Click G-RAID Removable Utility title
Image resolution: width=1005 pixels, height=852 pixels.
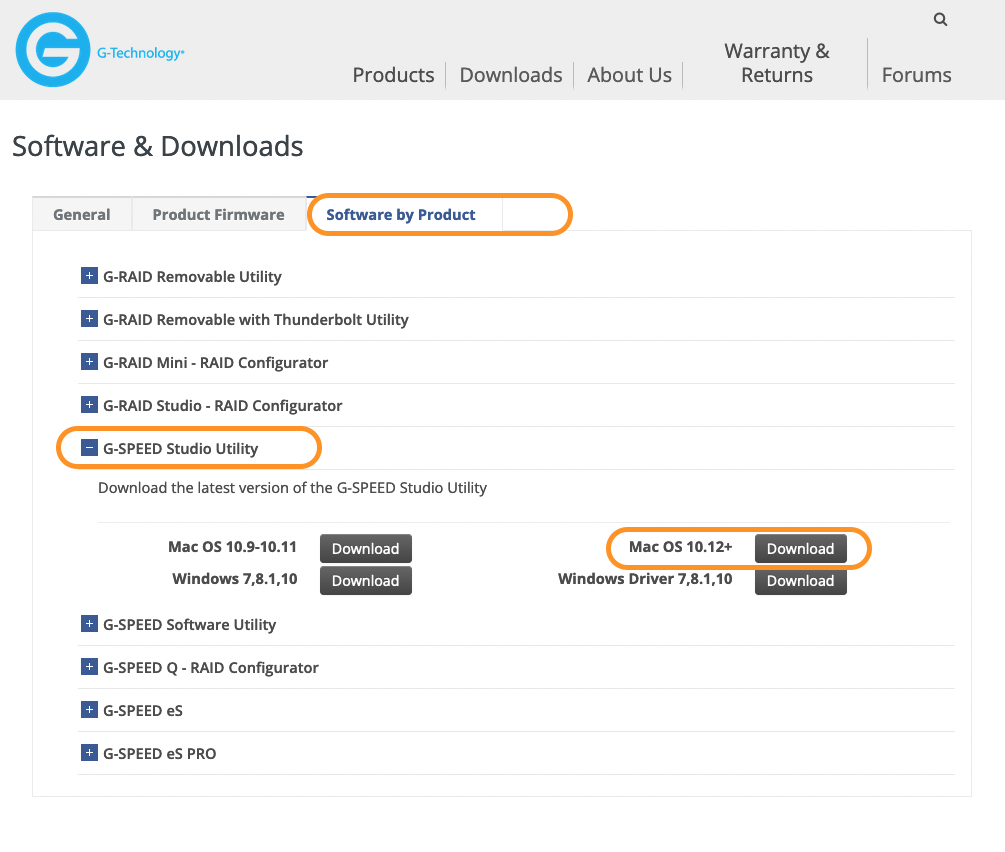192,276
